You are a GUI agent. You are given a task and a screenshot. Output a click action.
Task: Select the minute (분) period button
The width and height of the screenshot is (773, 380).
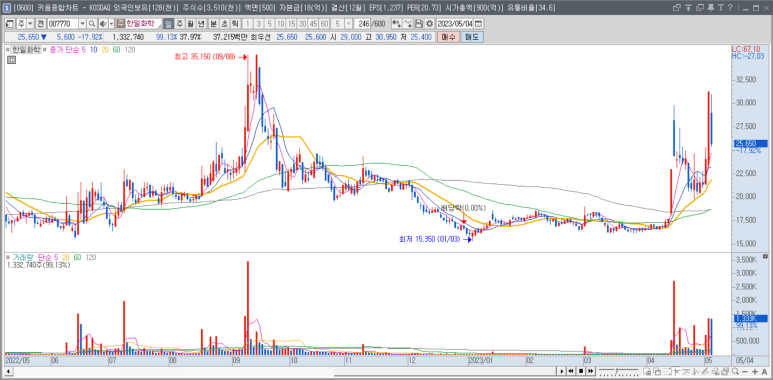(x=213, y=24)
